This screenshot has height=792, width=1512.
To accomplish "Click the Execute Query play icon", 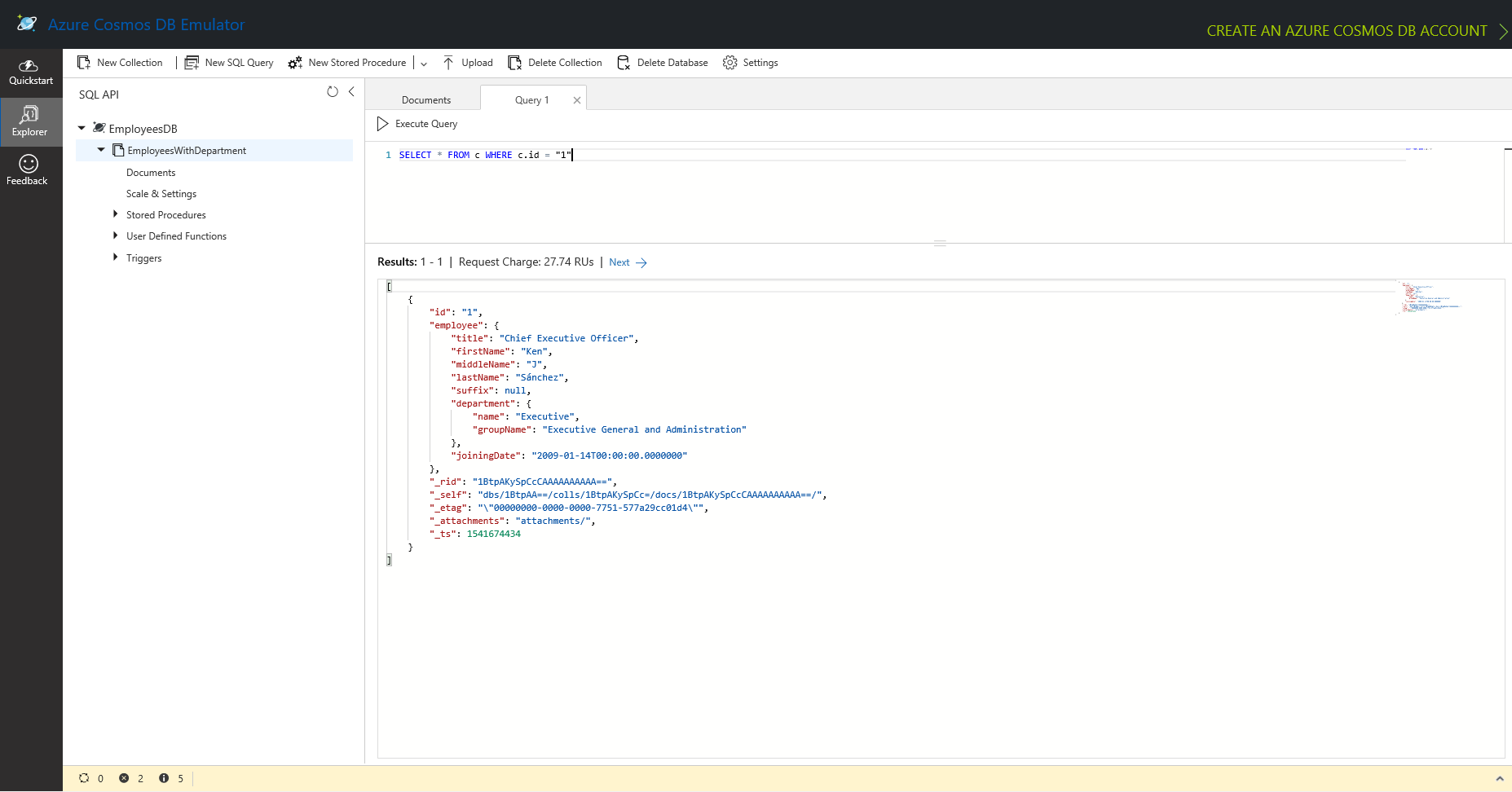I will [x=382, y=124].
